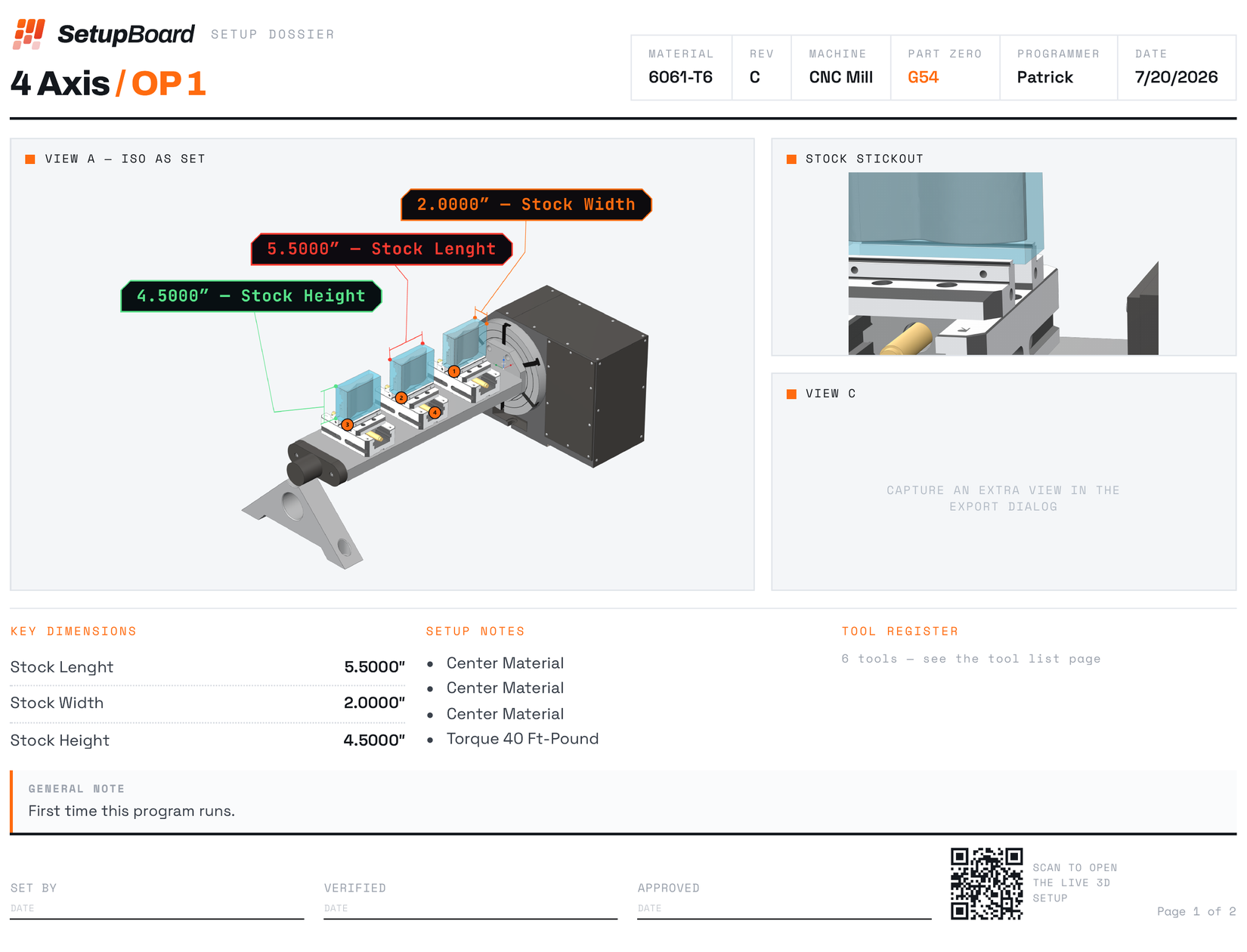Image resolution: width=1247 pixels, height=952 pixels.
Task: Select orange marker 1 on the vise
Action: tap(454, 371)
